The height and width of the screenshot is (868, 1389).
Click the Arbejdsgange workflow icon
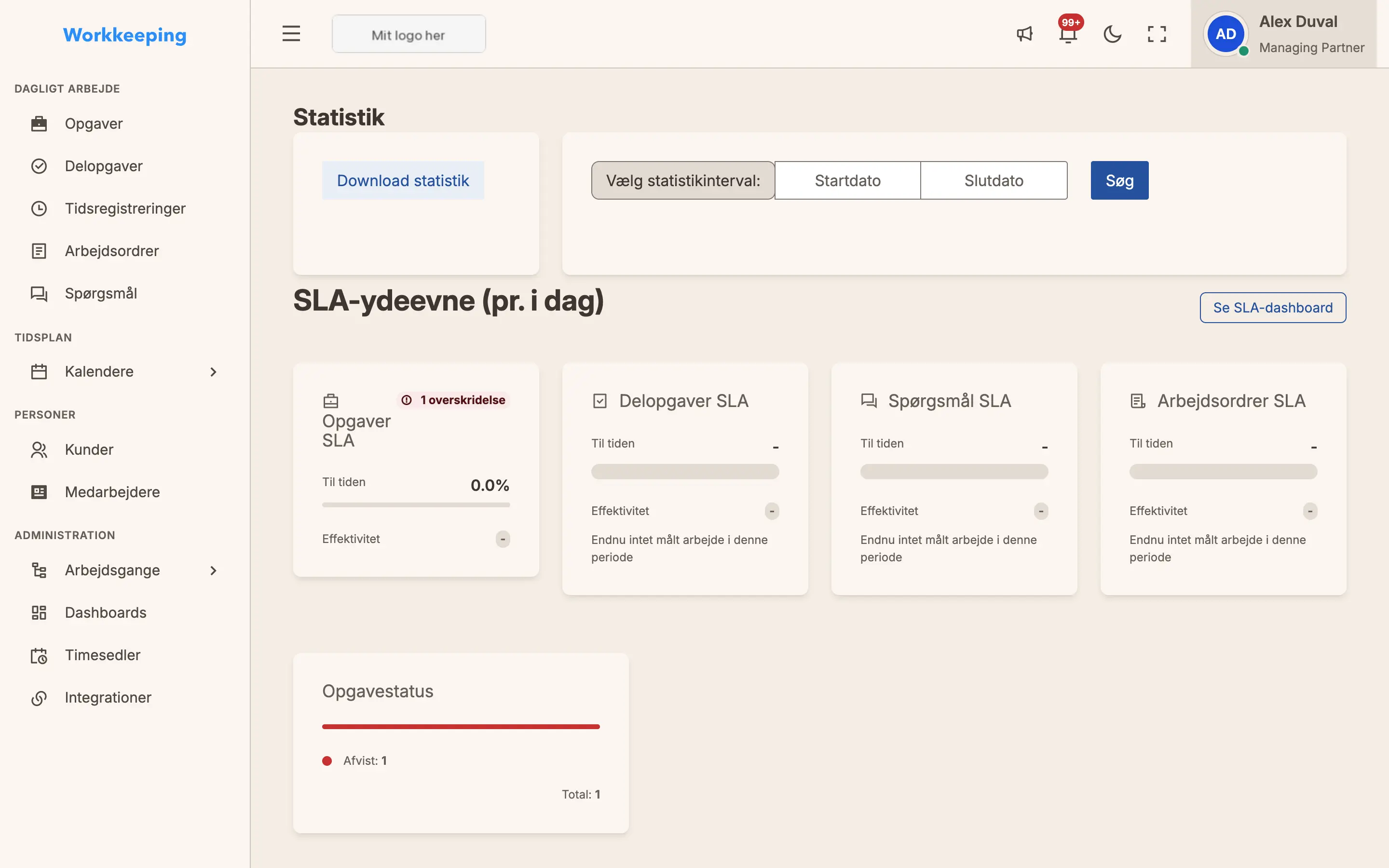[x=39, y=570]
